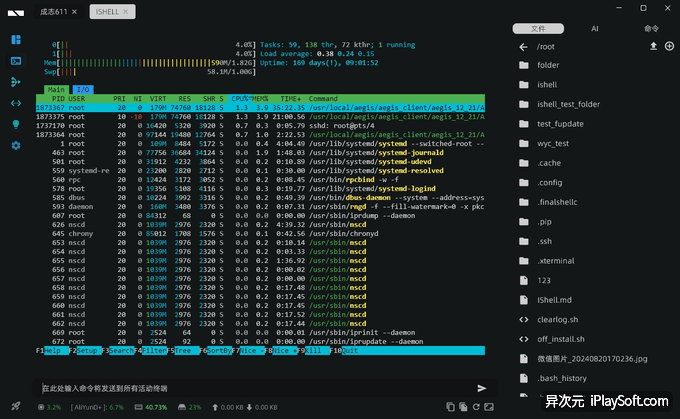Click the refresh icon in the bottom toolbar
680x419 pixels.
coord(476,407)
